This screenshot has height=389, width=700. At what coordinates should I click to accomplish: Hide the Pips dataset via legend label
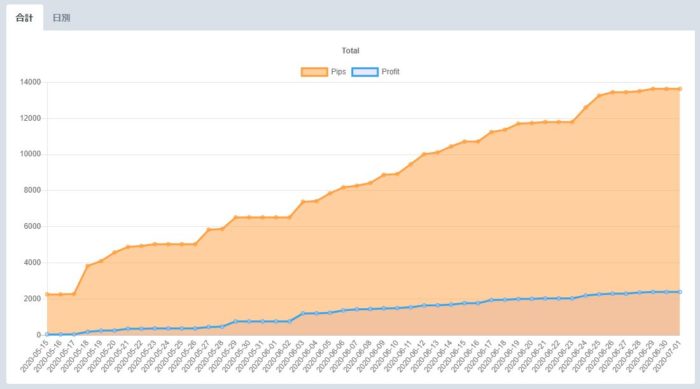pyautogui.click(x=338, y=72)
